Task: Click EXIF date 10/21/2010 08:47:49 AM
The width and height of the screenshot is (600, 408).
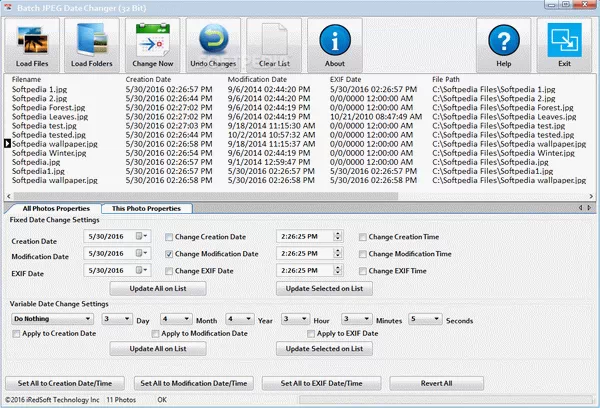Action: tap(376, 117)
